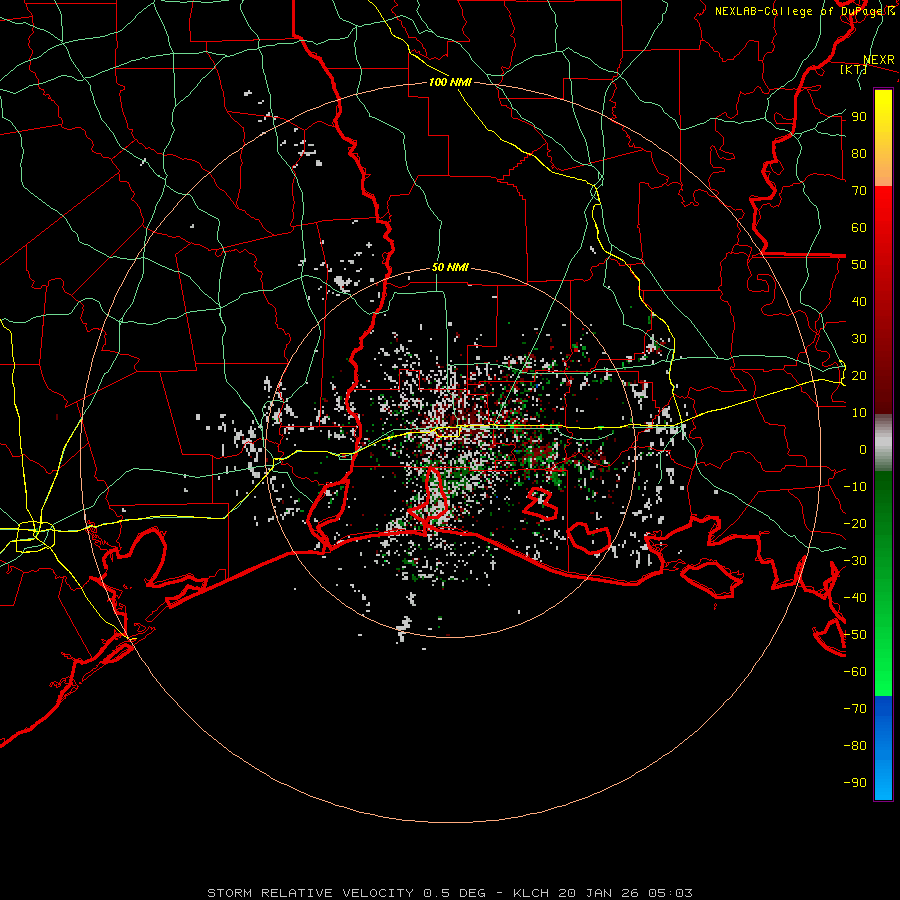Click the 60 knot scale label
Image resolution: width=900 pixels, height=900 pixels.
pos(859,227)
